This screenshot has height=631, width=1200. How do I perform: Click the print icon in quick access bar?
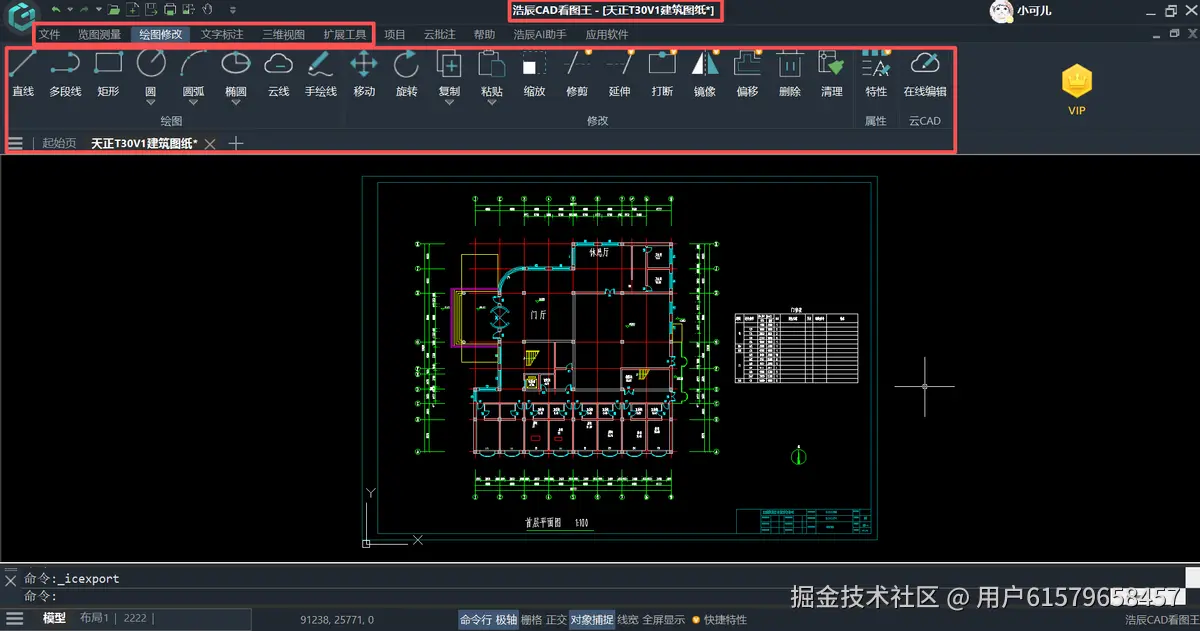(x=170, y=10)
